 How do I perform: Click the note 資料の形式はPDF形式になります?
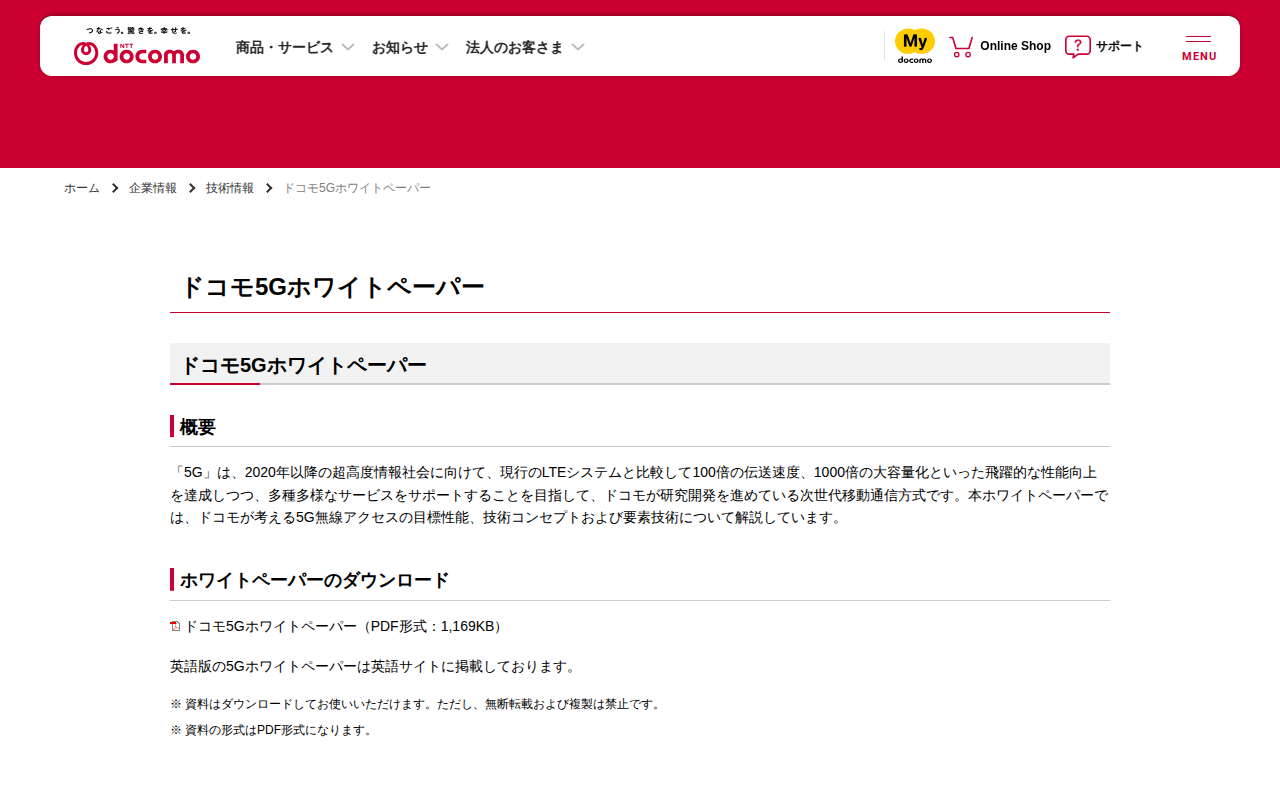272,730
